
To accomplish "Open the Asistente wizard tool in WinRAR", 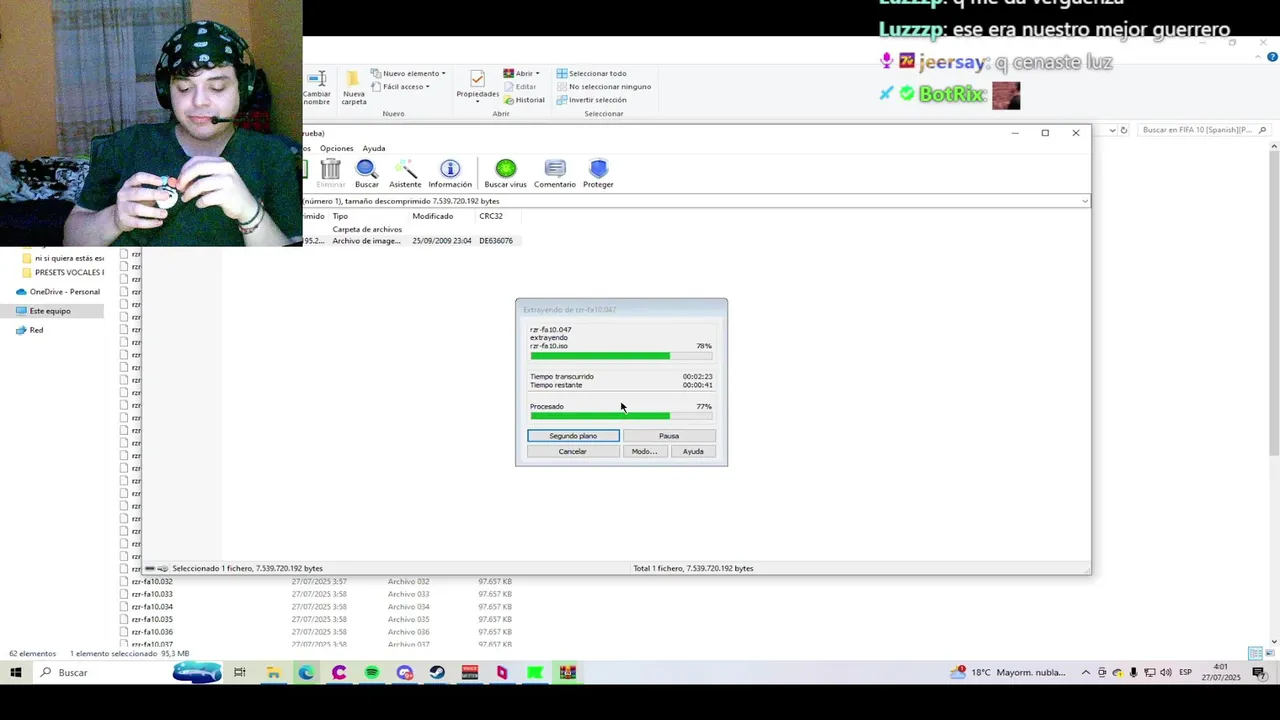I will tap(405, 174).
